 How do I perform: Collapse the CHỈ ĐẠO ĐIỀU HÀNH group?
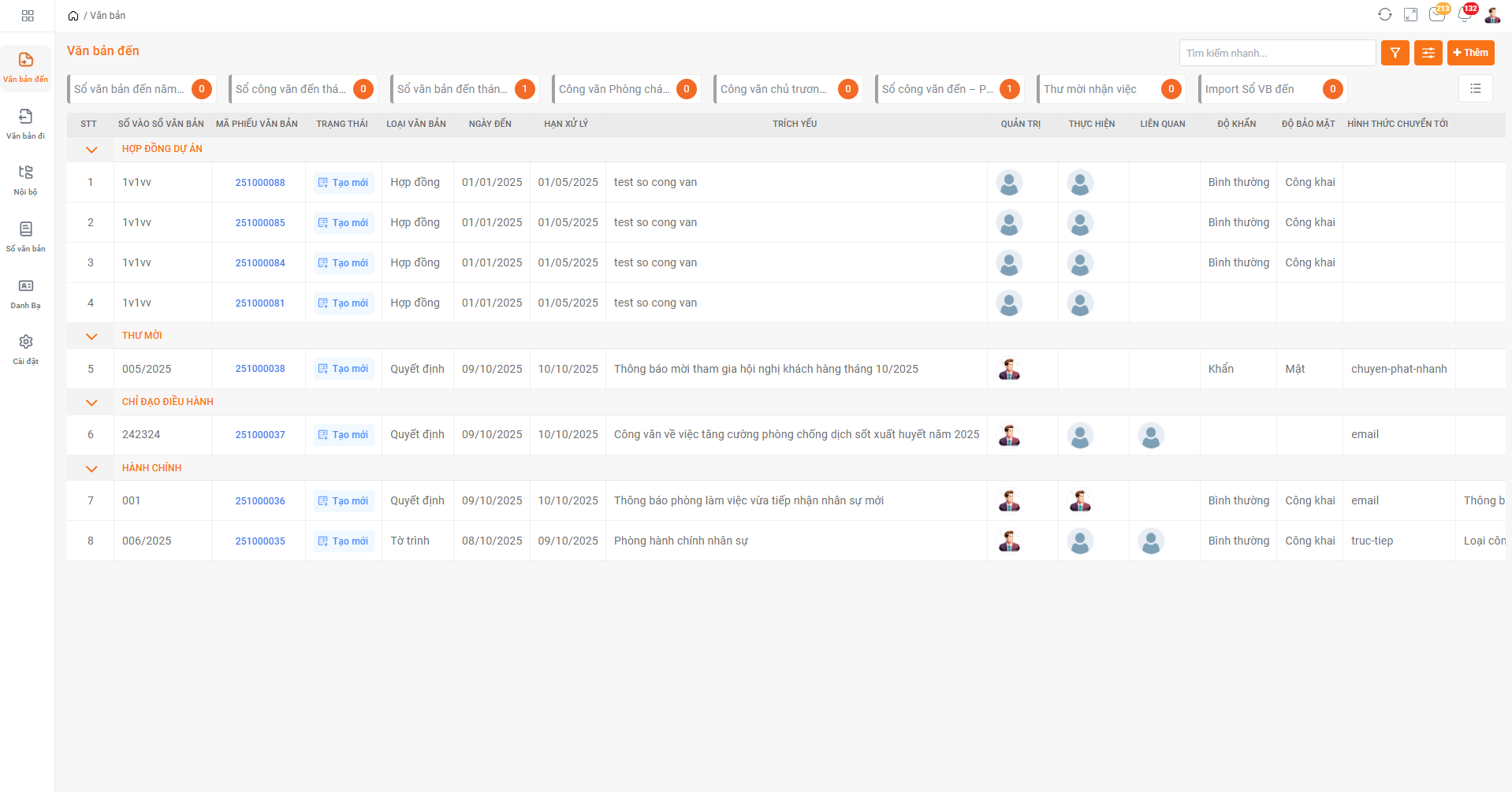click(x=91, y=403)
